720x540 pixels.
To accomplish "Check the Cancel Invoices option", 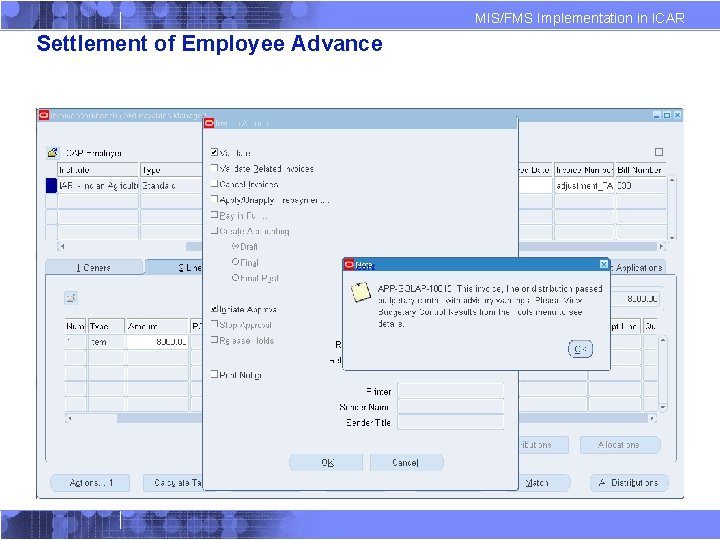I will tap(214, 184).
